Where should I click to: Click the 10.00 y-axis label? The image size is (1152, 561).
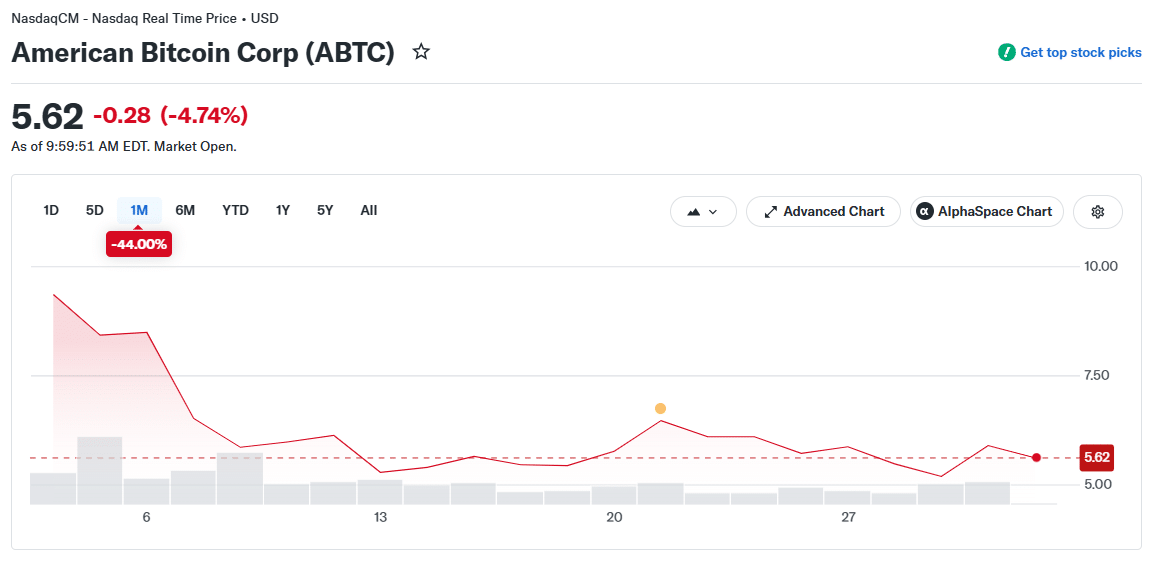tap(1101, 266)
